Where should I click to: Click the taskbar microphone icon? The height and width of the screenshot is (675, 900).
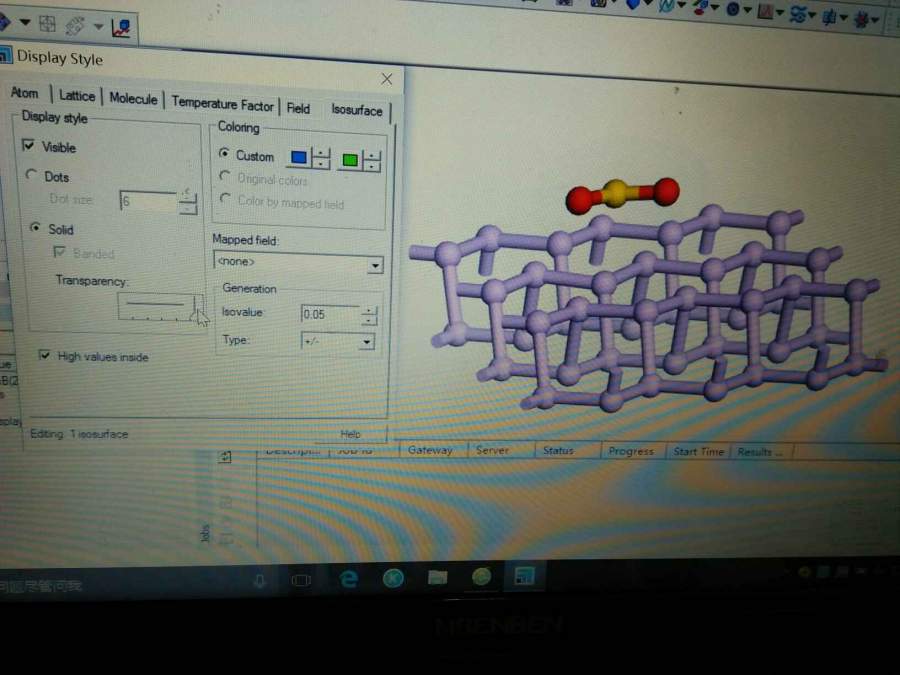tap(260, 581)
